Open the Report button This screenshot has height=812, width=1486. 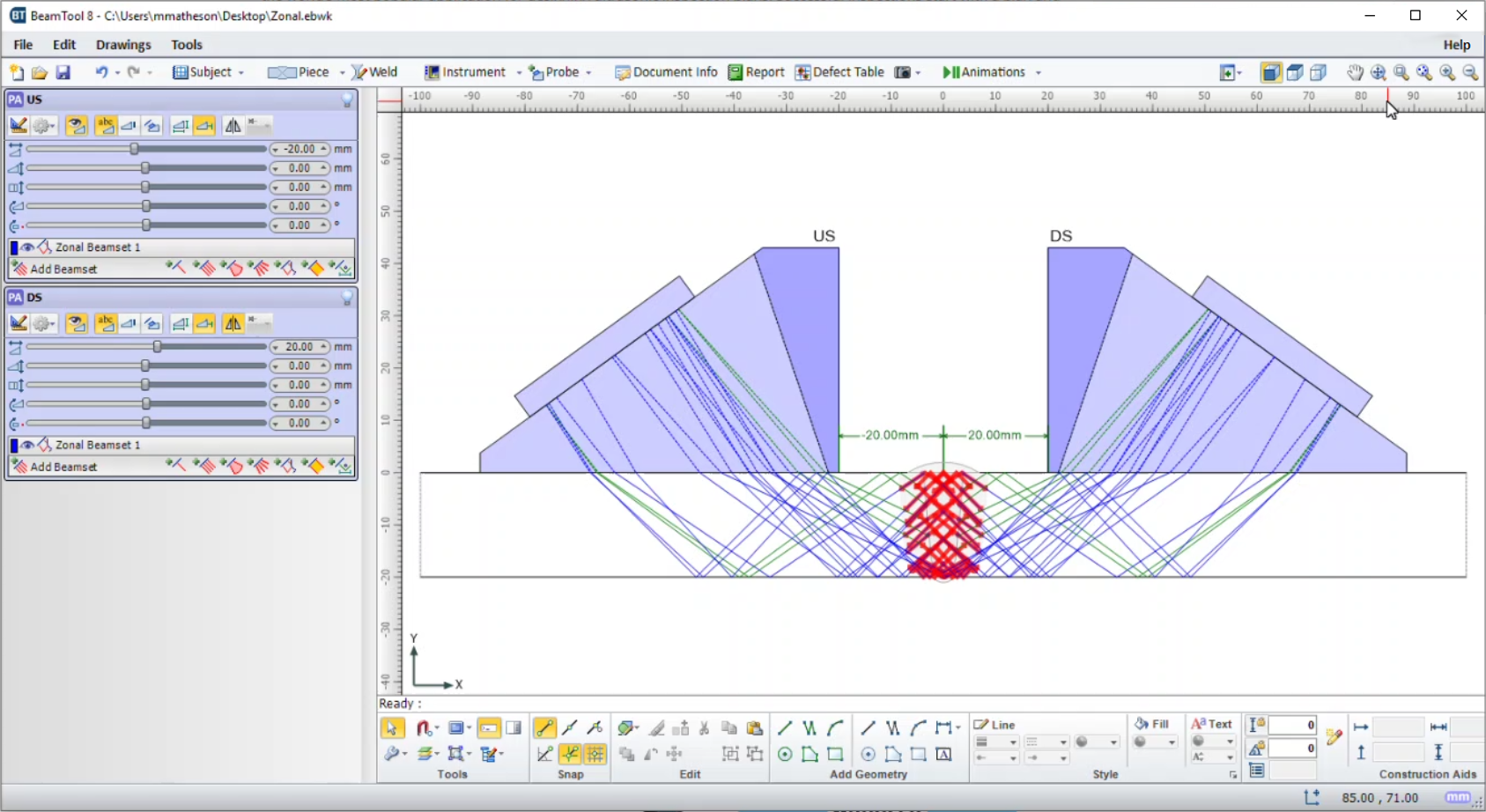tap(756, 72)
